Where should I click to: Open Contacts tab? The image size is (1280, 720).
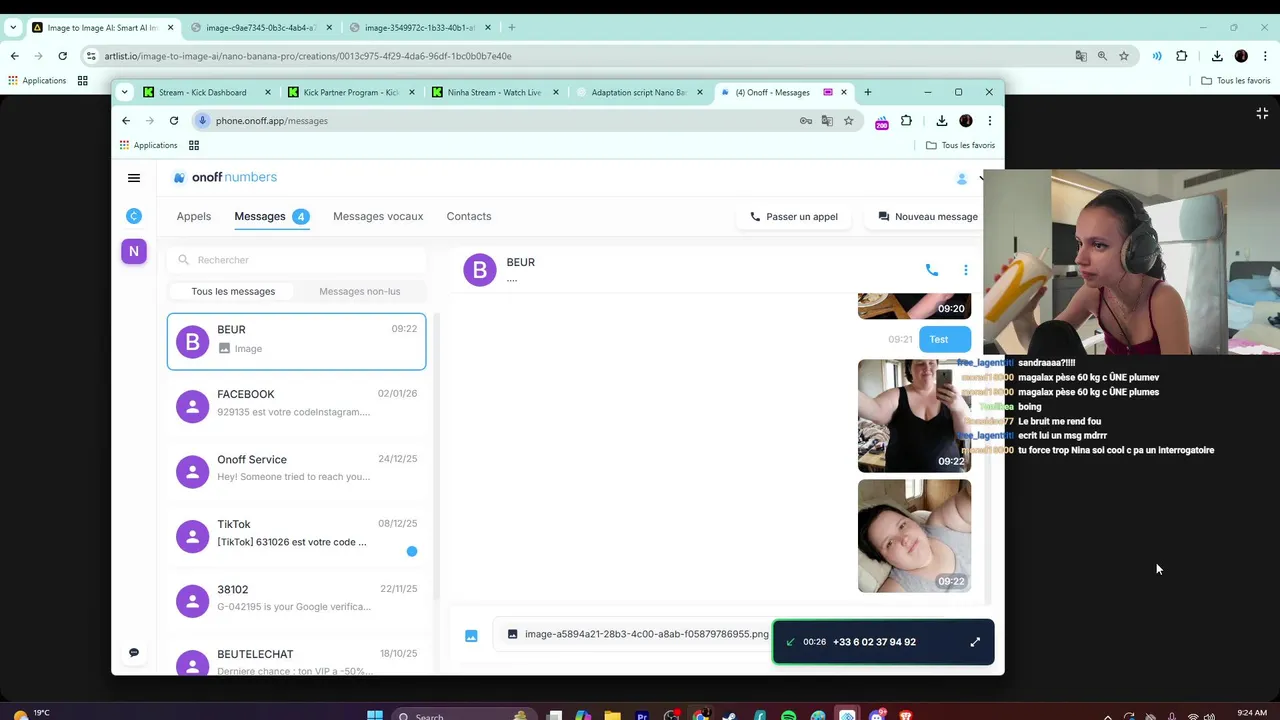click(469, 216)
